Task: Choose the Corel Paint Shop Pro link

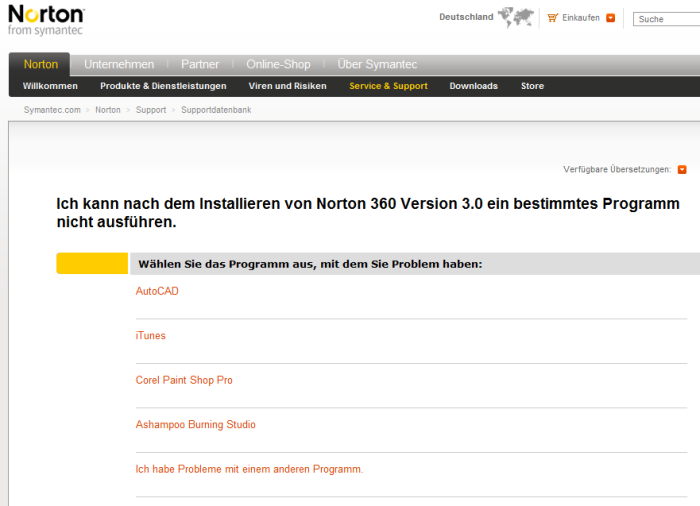Action: (x=184, y=380)
